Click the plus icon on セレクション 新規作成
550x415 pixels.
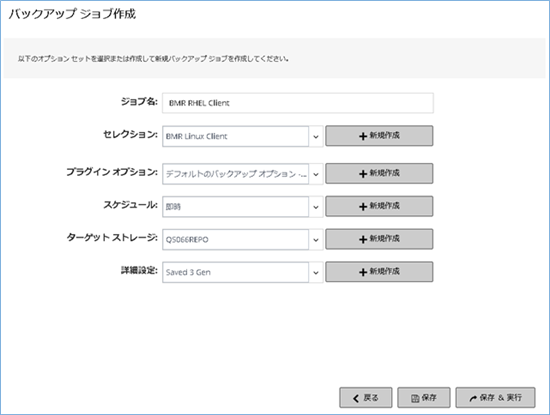tap(363, 136)
